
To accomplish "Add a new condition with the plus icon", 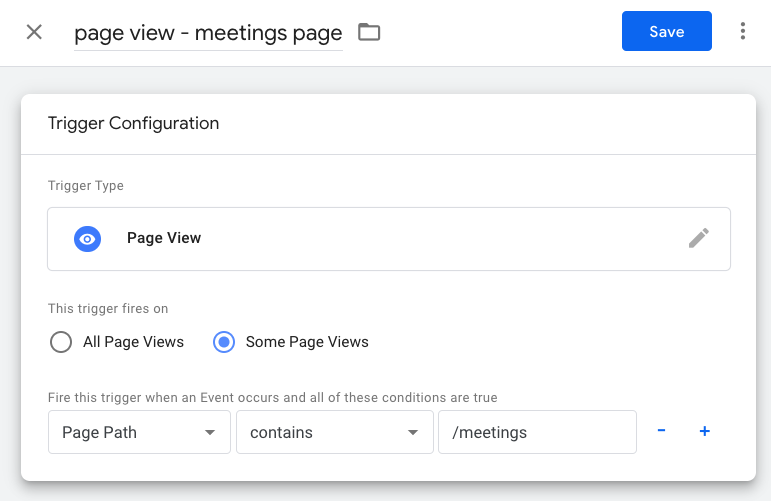I will click(705, 431).
